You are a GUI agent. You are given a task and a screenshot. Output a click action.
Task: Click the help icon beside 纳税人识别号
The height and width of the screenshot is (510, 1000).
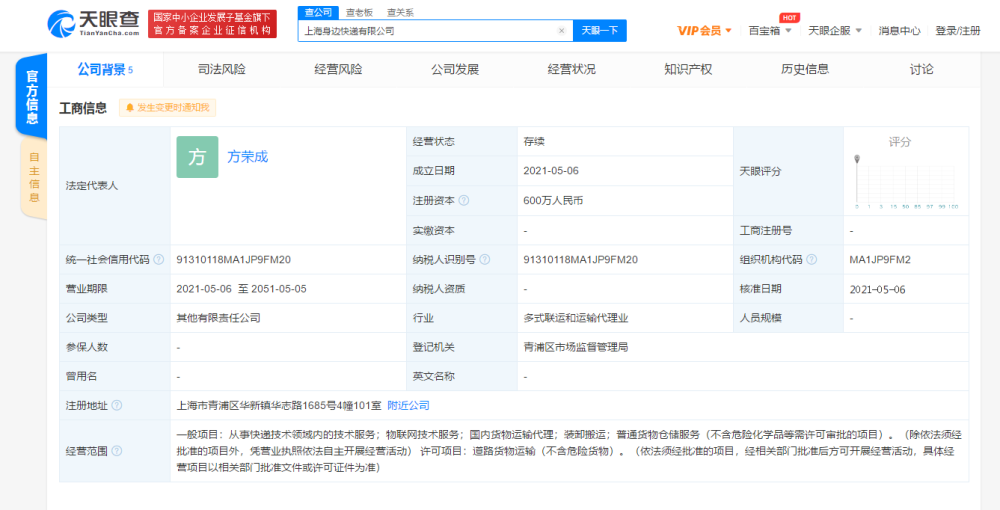click(485, 259)
